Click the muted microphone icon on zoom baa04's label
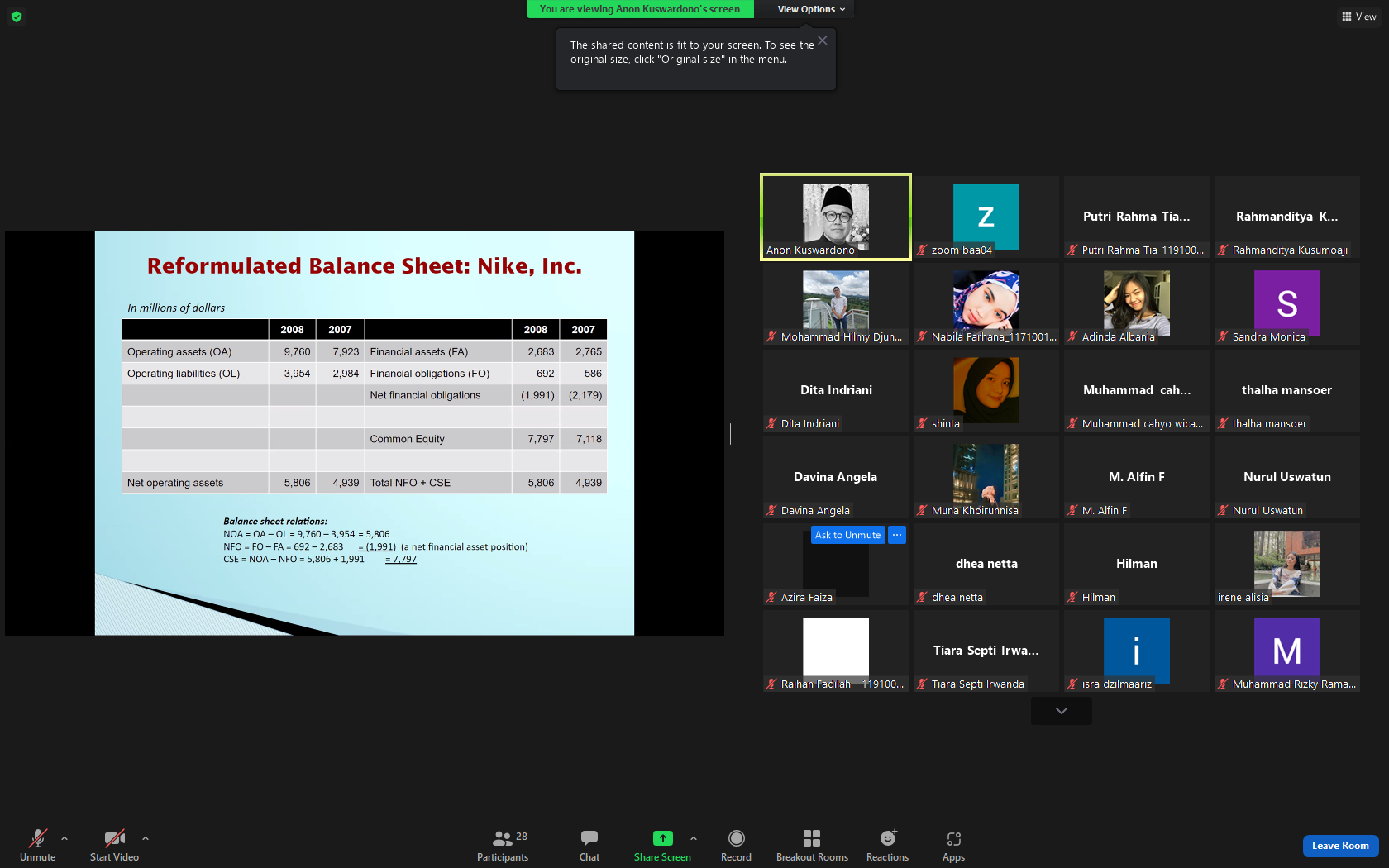Screen dimensions: 1389x868 click(x=922, y=250)
